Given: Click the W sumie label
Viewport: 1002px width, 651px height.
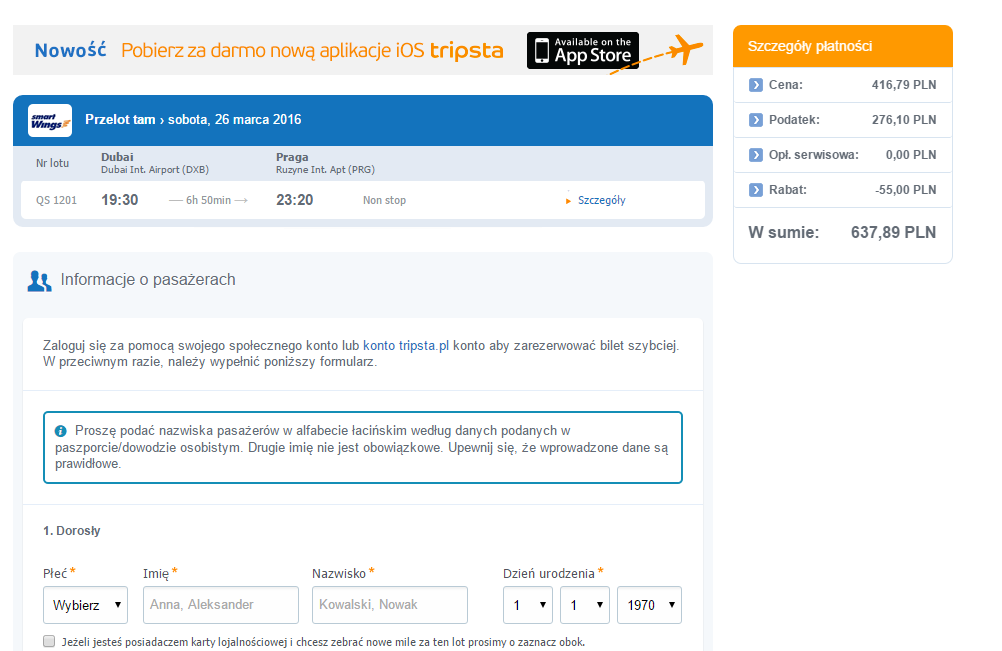Looking at the screenshot, I should (x=783, y=233).
